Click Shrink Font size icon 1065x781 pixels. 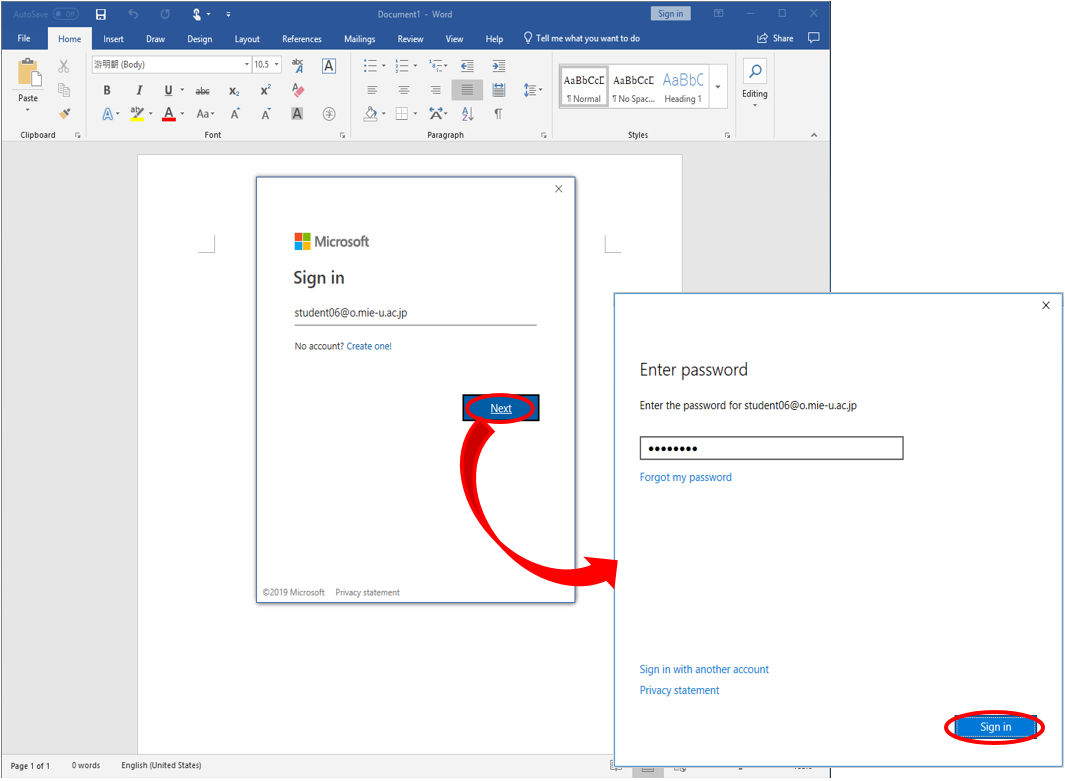[266, 114]
